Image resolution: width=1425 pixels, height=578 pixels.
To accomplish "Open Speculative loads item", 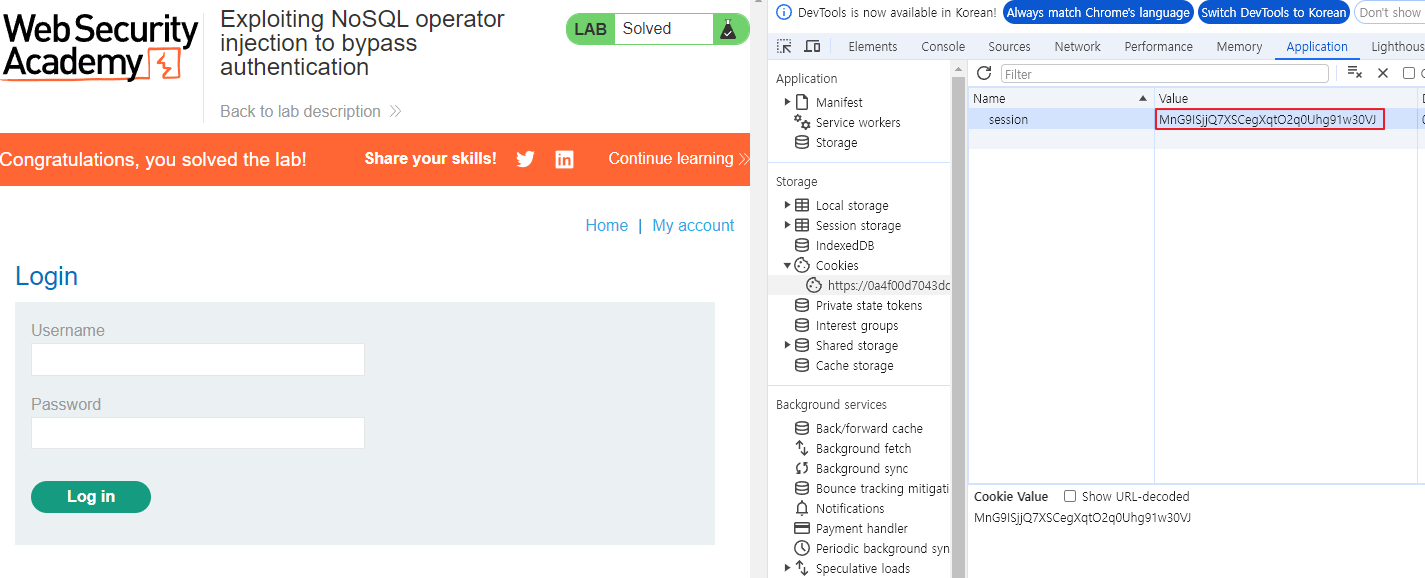I will pyautogui.click(x=863, y=568).
